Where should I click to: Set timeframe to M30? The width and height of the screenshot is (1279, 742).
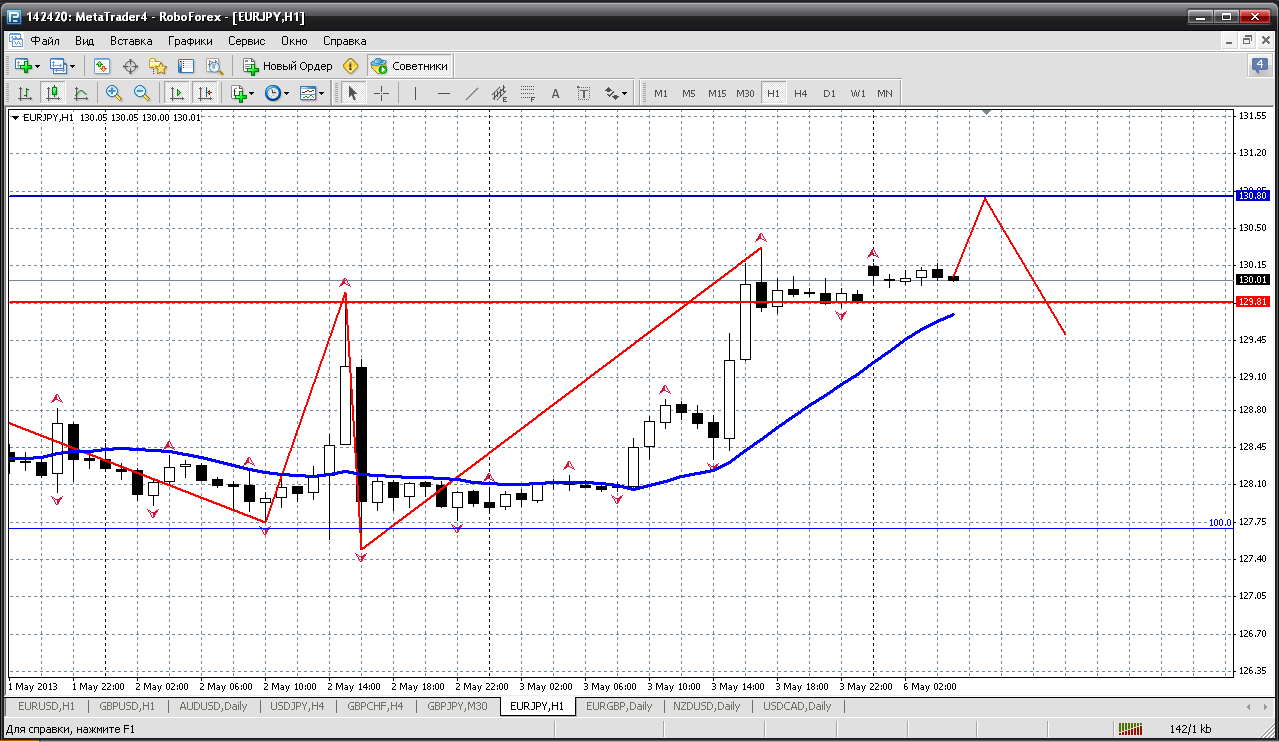pos(745,93)
